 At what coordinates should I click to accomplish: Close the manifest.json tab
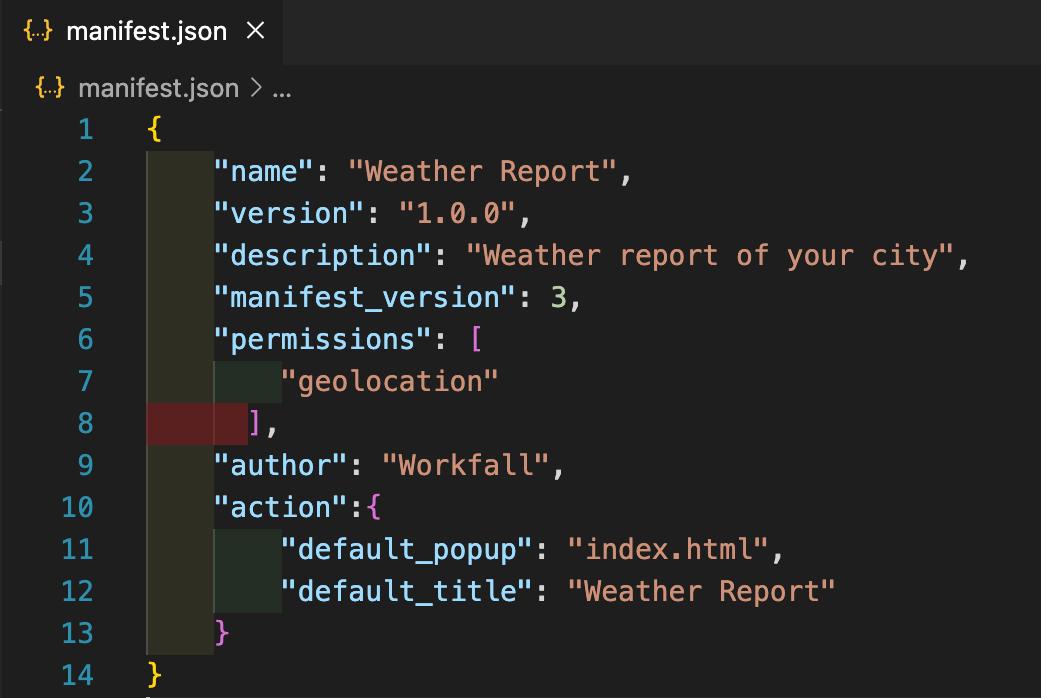(256, 31)
